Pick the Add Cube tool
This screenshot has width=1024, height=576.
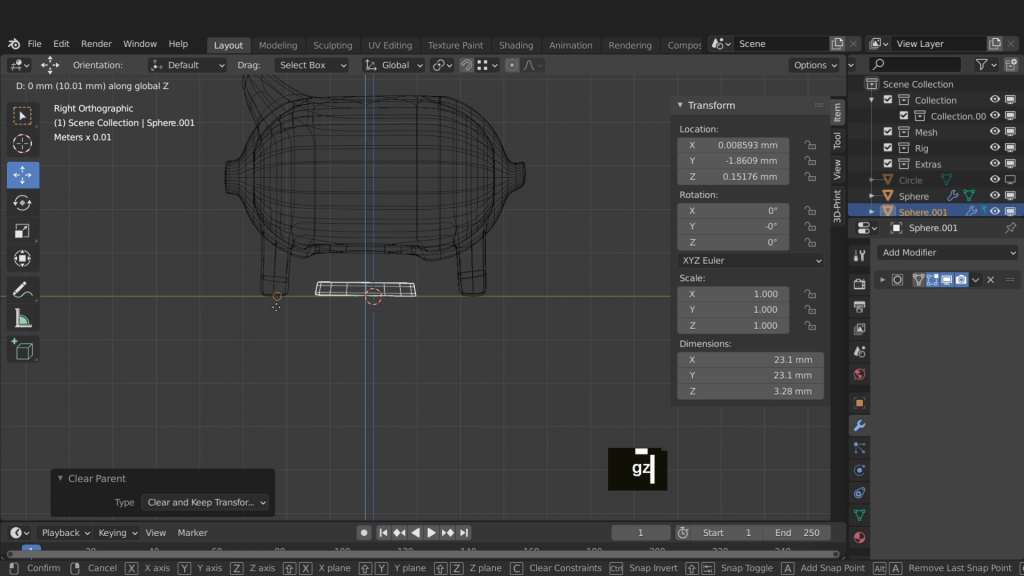(22, 350)
